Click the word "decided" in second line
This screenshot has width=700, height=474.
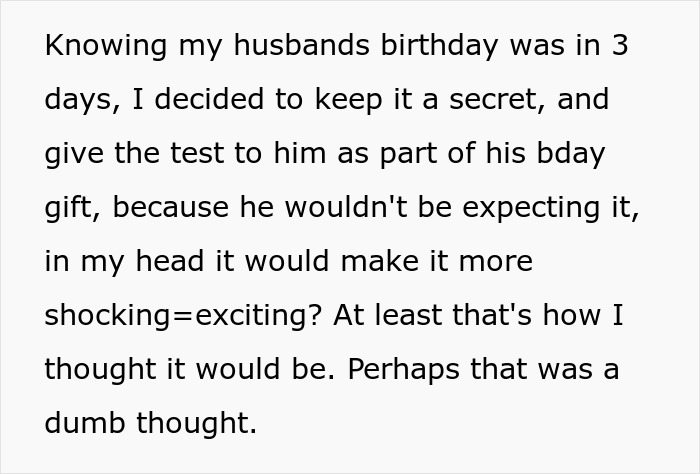pyautogui.click(x=209, y=99)
